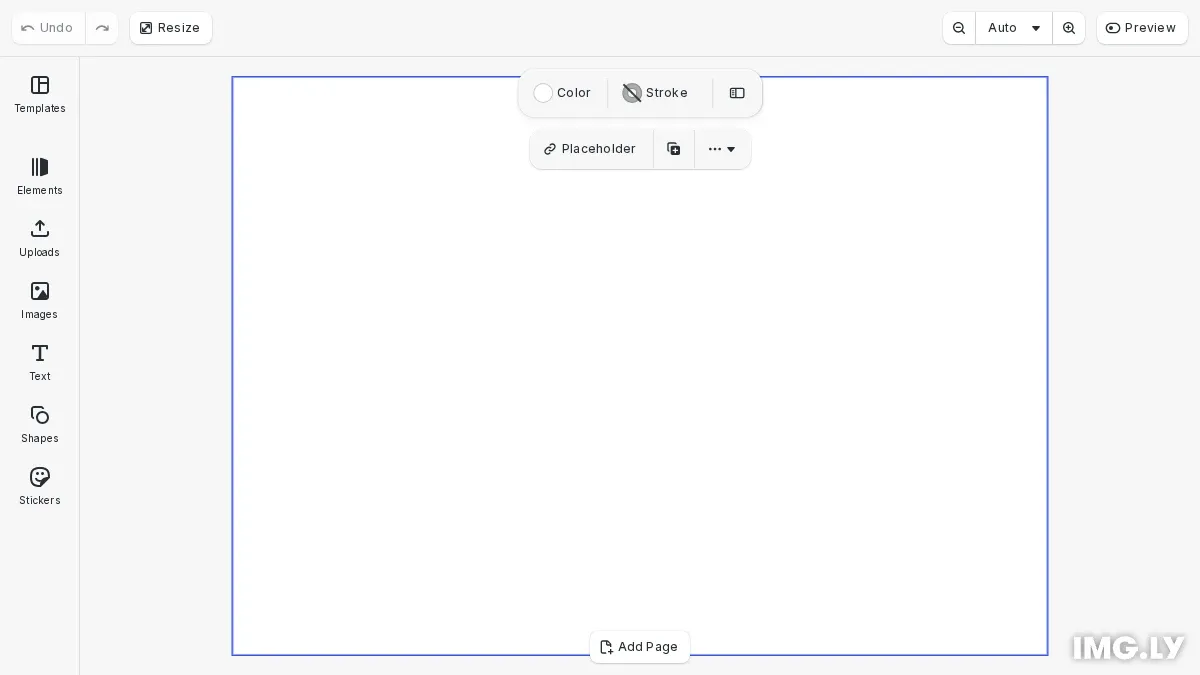Click the Resize menu item
Viewport: 1200px width, 675px height.
pyautogui.click(x=171, y=28)
